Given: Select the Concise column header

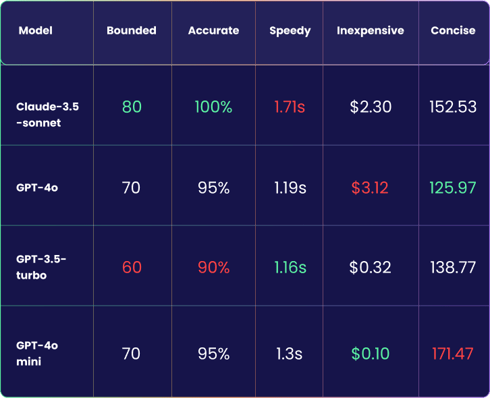Looking at the screenshot, I should (453, 31).
